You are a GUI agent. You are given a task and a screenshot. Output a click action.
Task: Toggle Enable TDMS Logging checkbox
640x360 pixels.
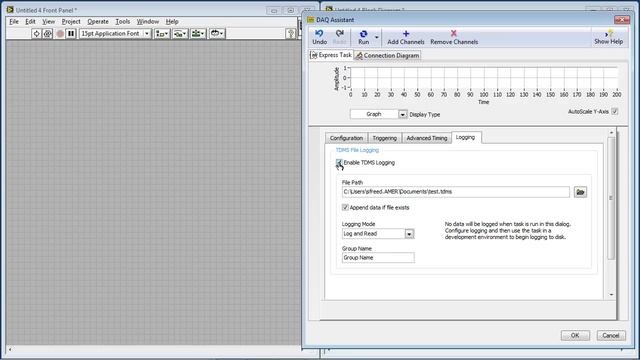339,162
